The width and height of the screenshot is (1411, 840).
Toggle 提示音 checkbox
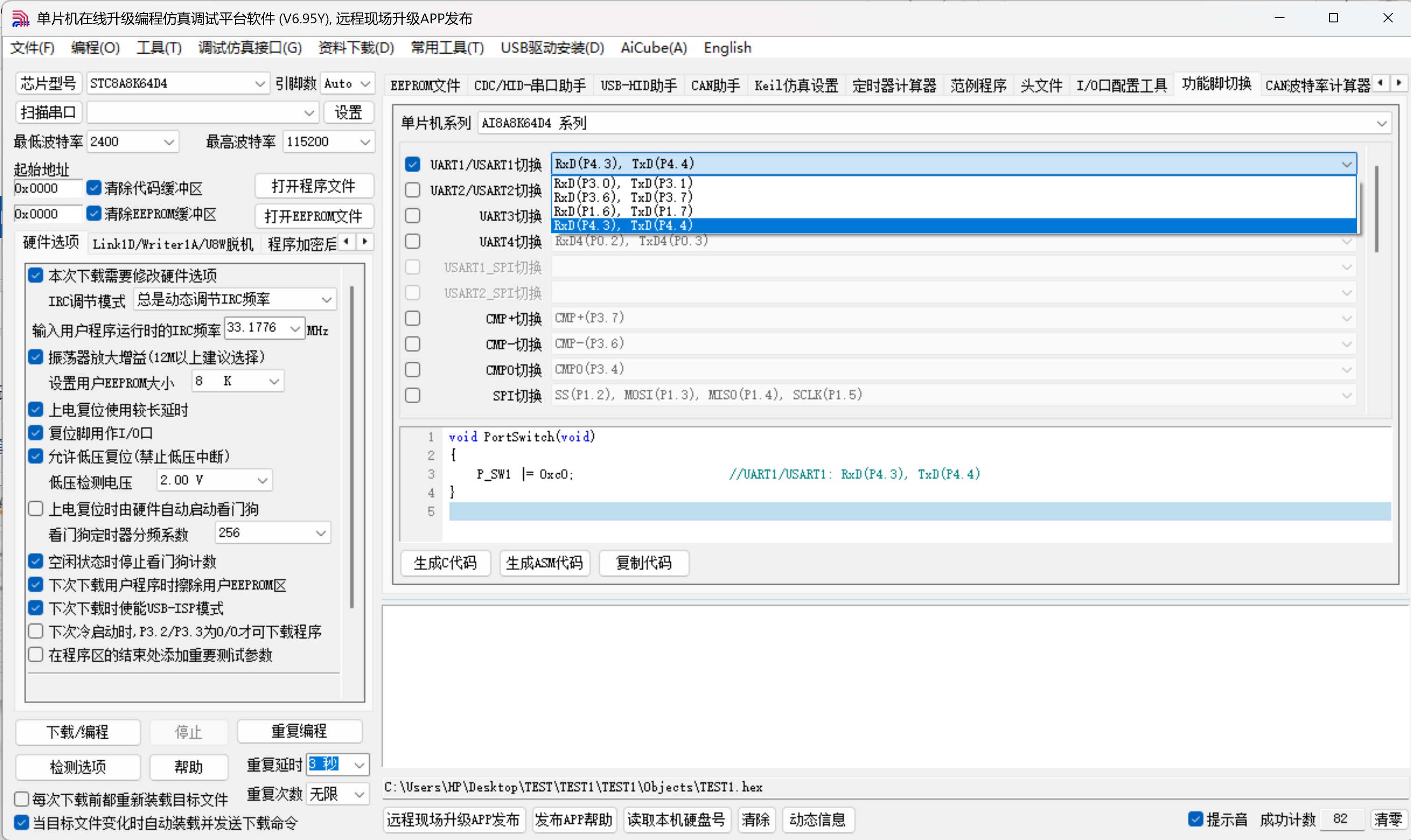(1195, 819)
